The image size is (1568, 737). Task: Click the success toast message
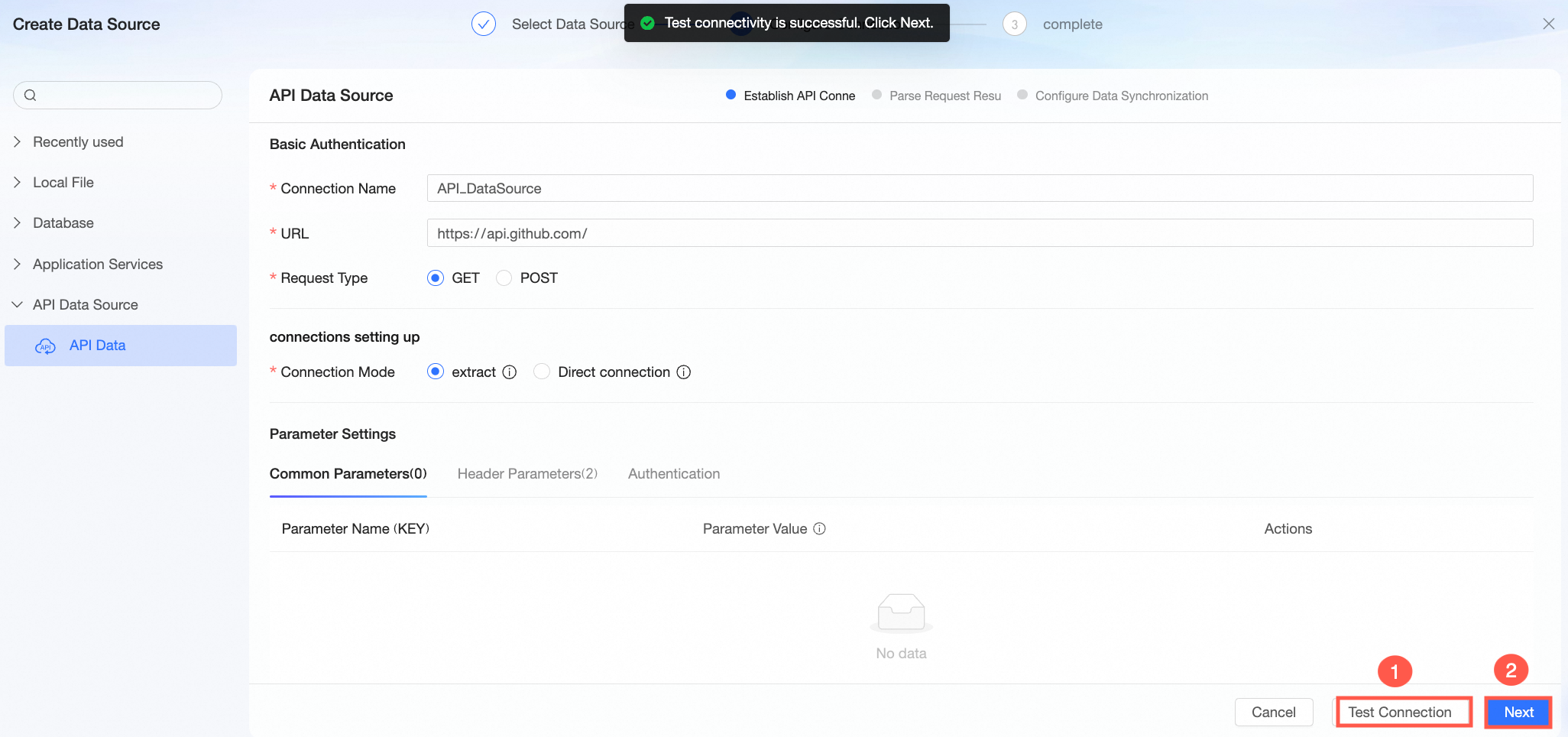(787, 23)
